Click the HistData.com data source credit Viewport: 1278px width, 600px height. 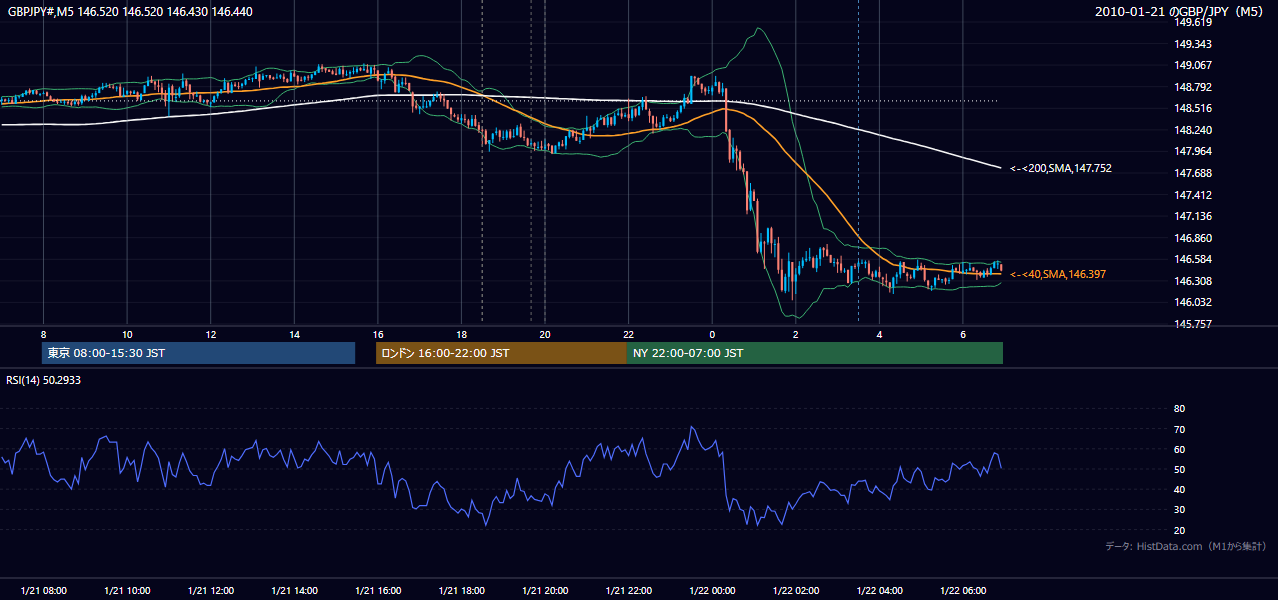[x=1186, y=546]
